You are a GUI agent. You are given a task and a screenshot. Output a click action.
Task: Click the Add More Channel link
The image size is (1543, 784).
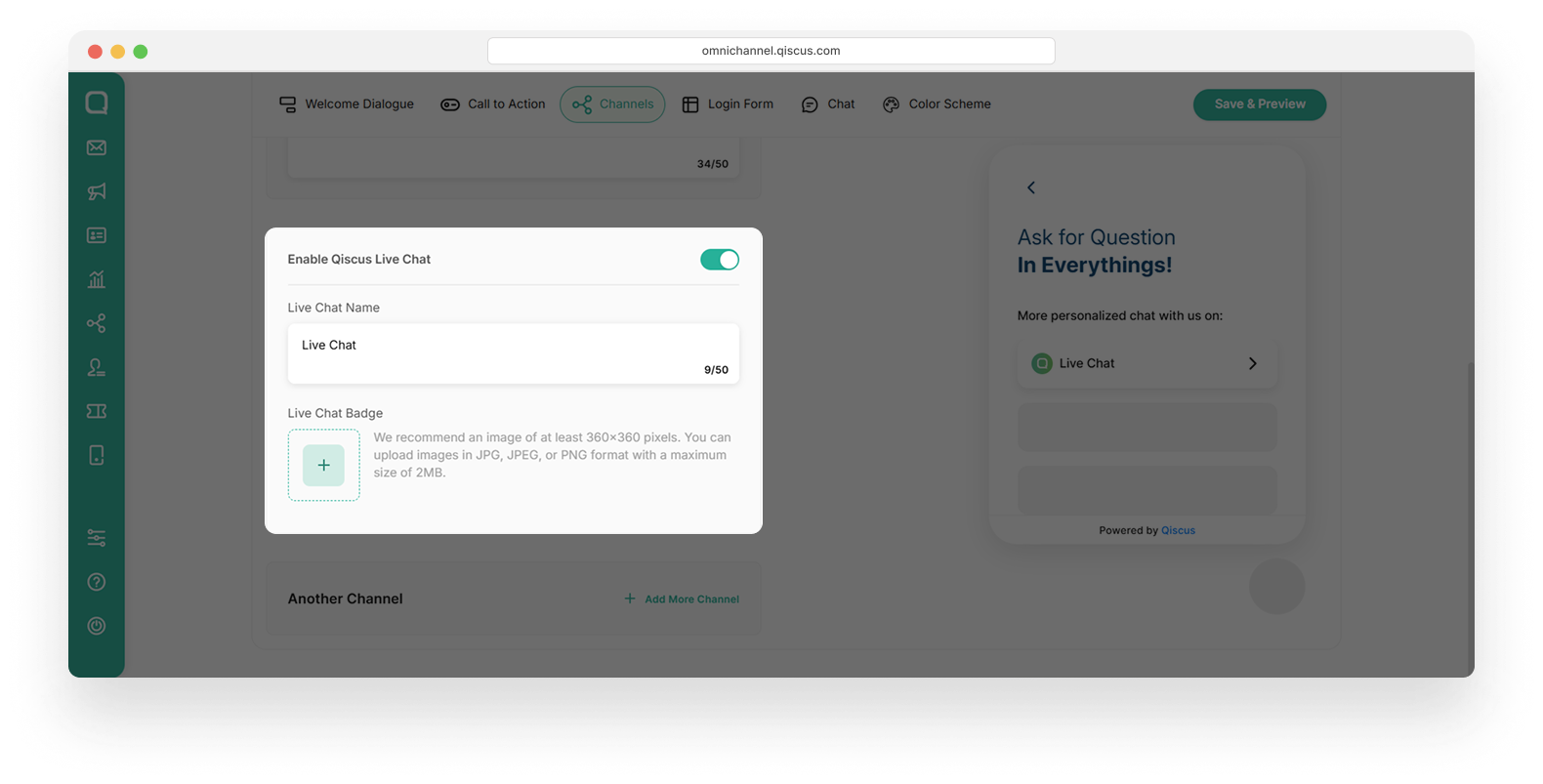(682, 599)
